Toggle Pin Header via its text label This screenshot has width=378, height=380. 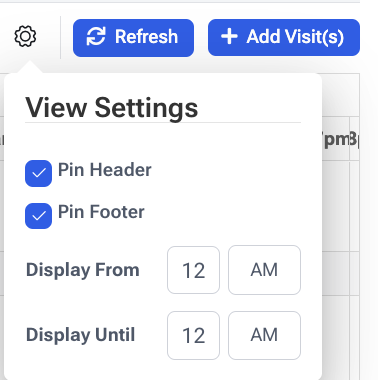pos(105,170)
